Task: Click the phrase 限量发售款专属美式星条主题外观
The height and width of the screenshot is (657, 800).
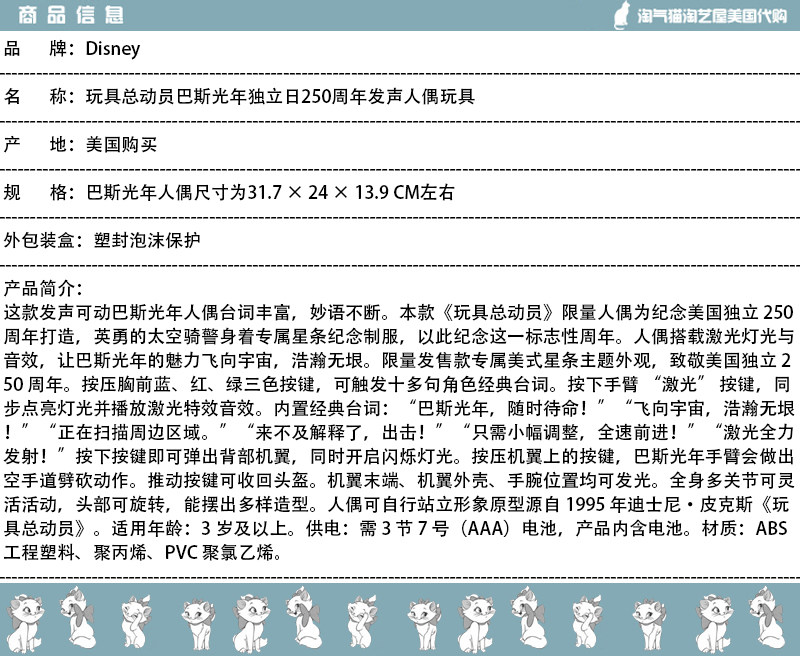Action: [x=517, y=360]
